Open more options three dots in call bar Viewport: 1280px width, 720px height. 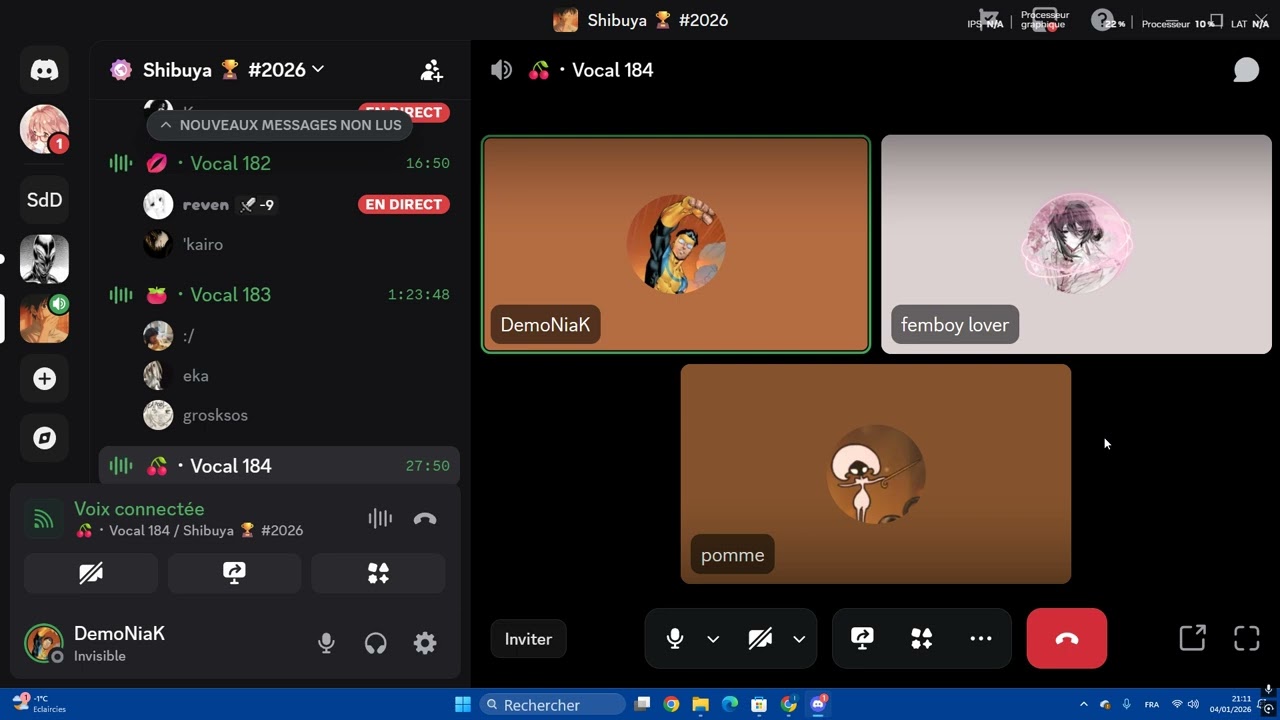[981, 638]
